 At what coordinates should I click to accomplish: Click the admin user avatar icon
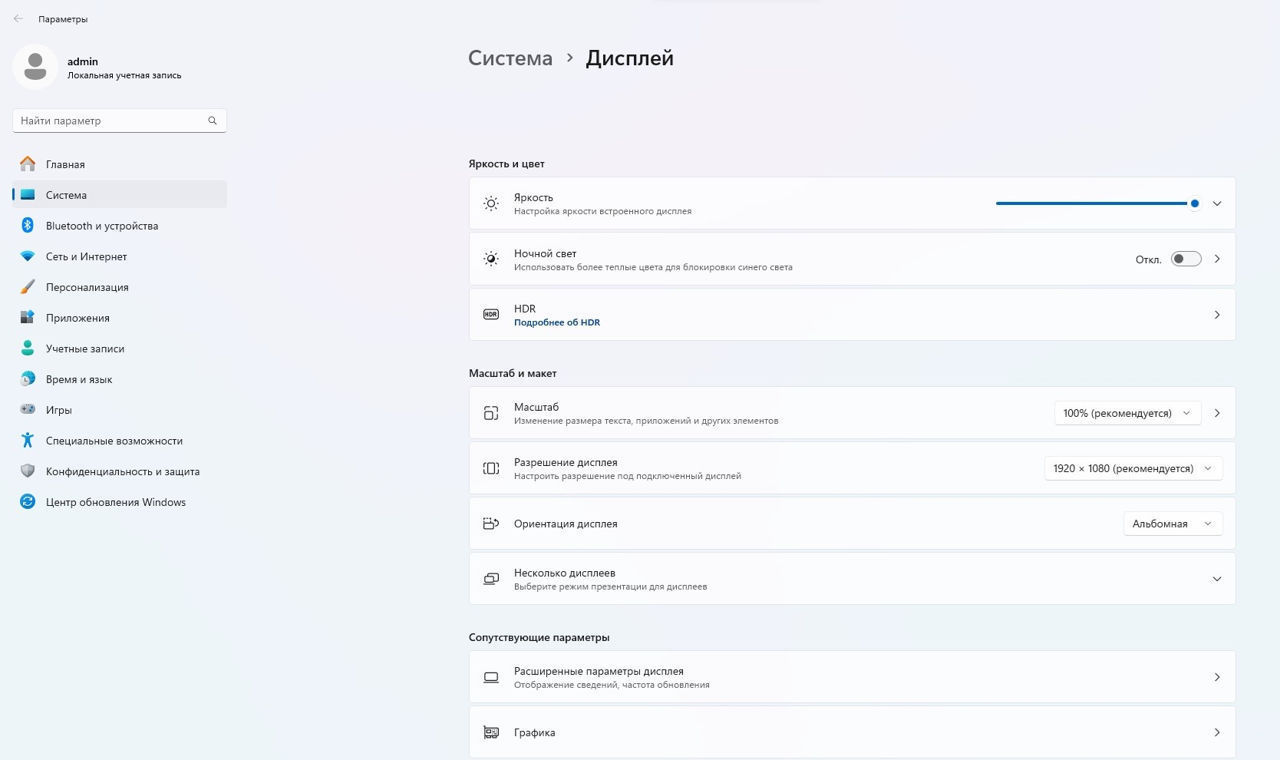tap(35, 67)
